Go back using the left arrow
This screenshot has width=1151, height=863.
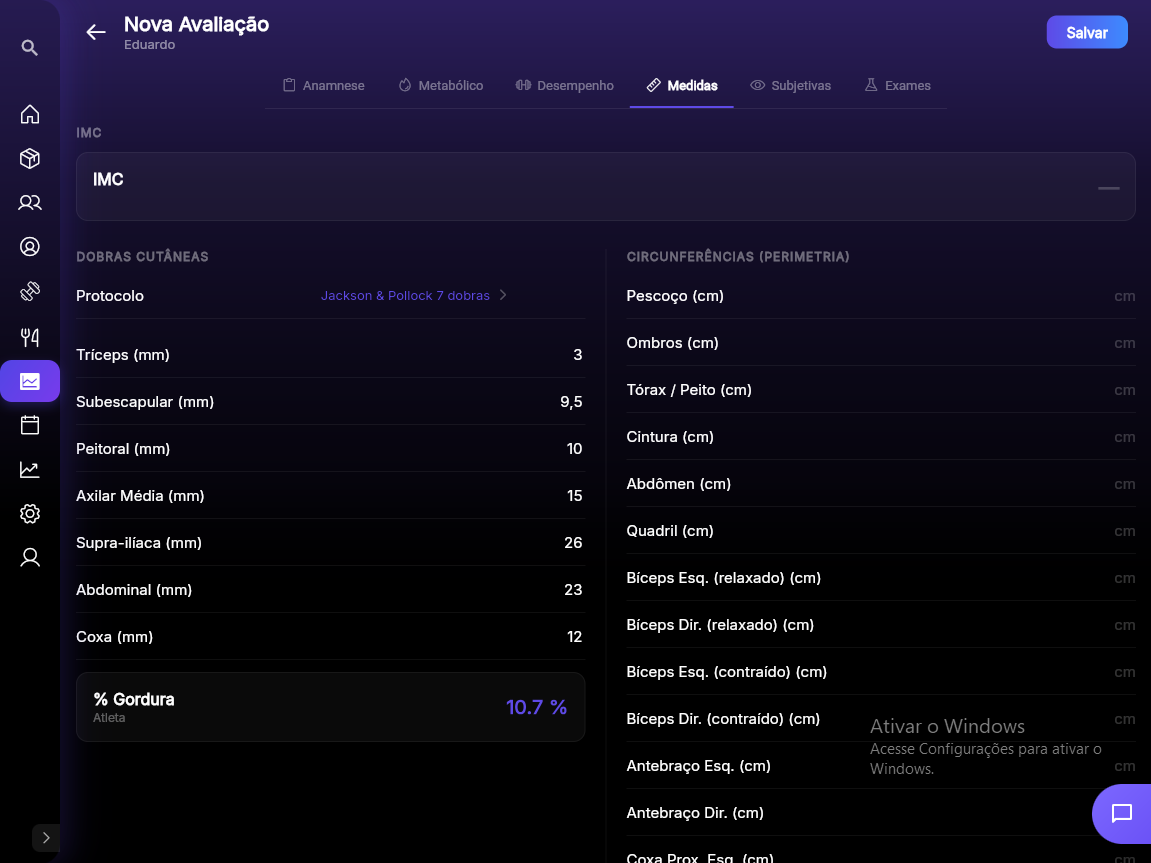click(x=95, y=32)
